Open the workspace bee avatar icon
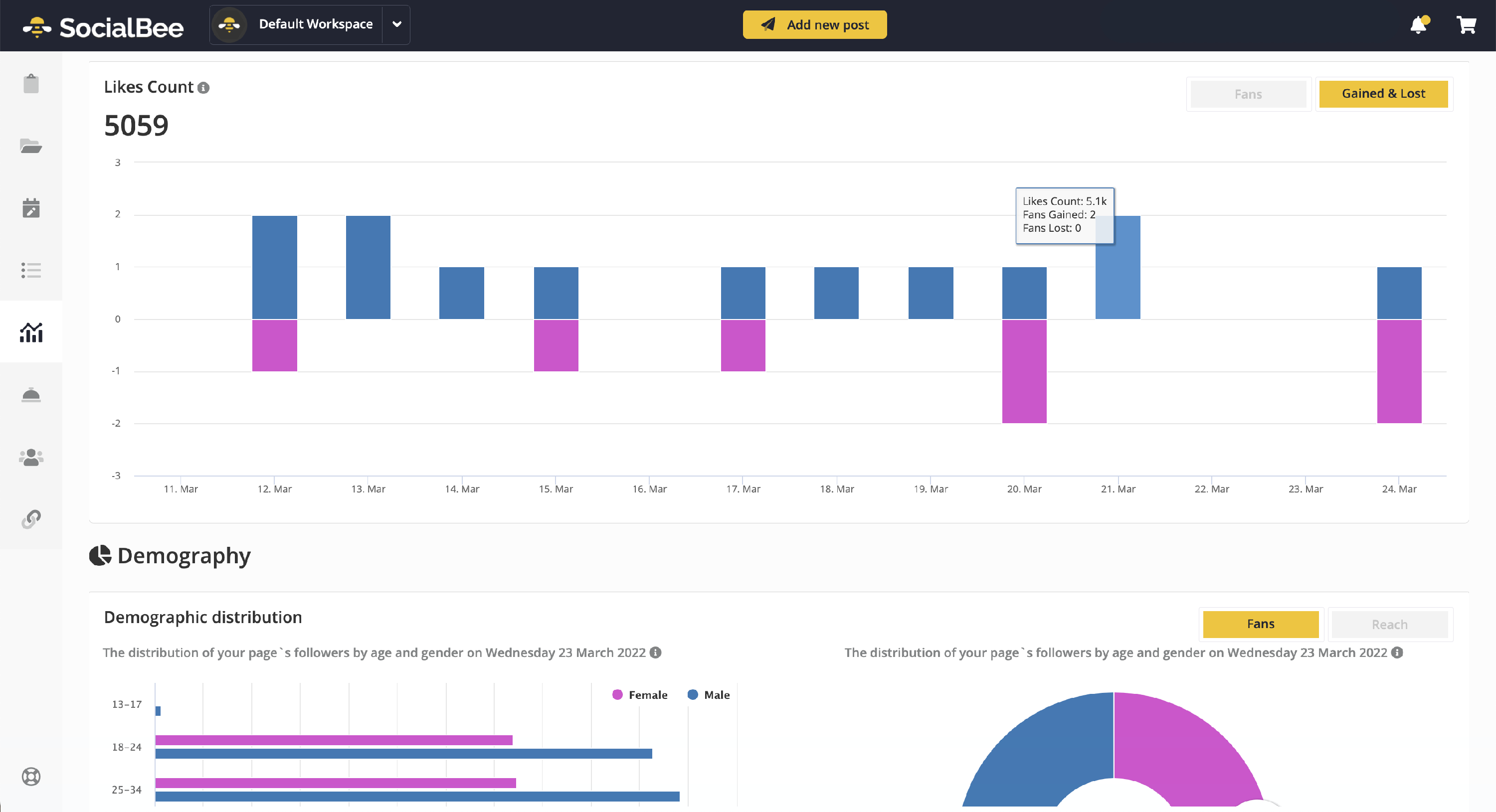The height and width of the screenshot is (812, 1496). pyautogui.click(x=229, y=24)
